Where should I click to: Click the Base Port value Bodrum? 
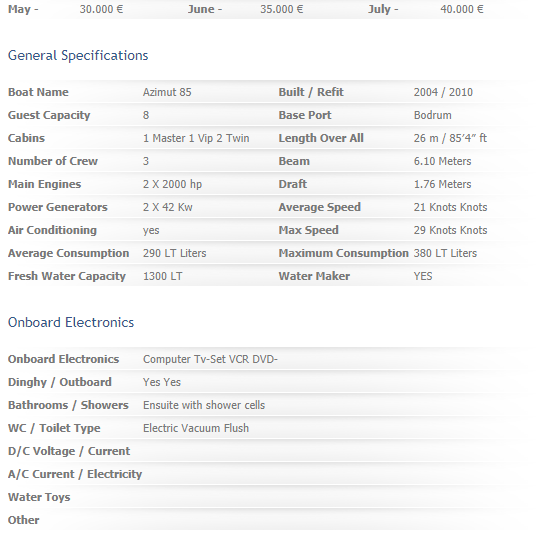point(432,115)
